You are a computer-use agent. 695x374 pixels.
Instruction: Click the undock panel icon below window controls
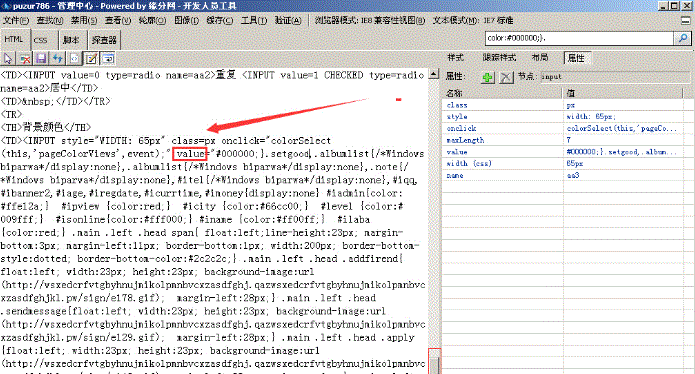click(x=685, y=20)
